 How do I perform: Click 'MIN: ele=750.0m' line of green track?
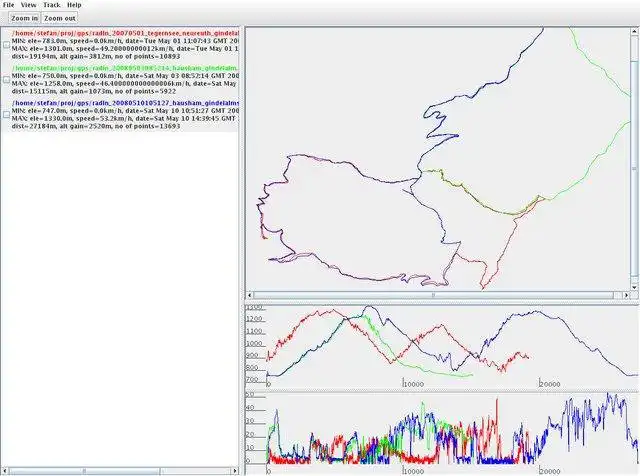point(125,76)
